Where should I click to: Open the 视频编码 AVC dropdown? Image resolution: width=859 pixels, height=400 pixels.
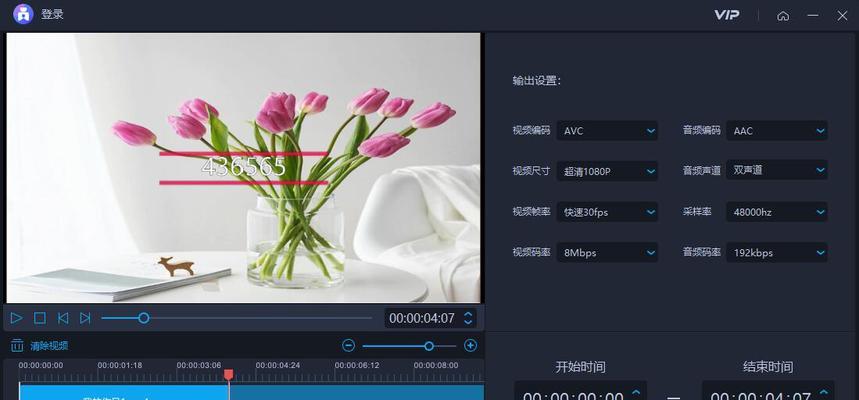607,130
